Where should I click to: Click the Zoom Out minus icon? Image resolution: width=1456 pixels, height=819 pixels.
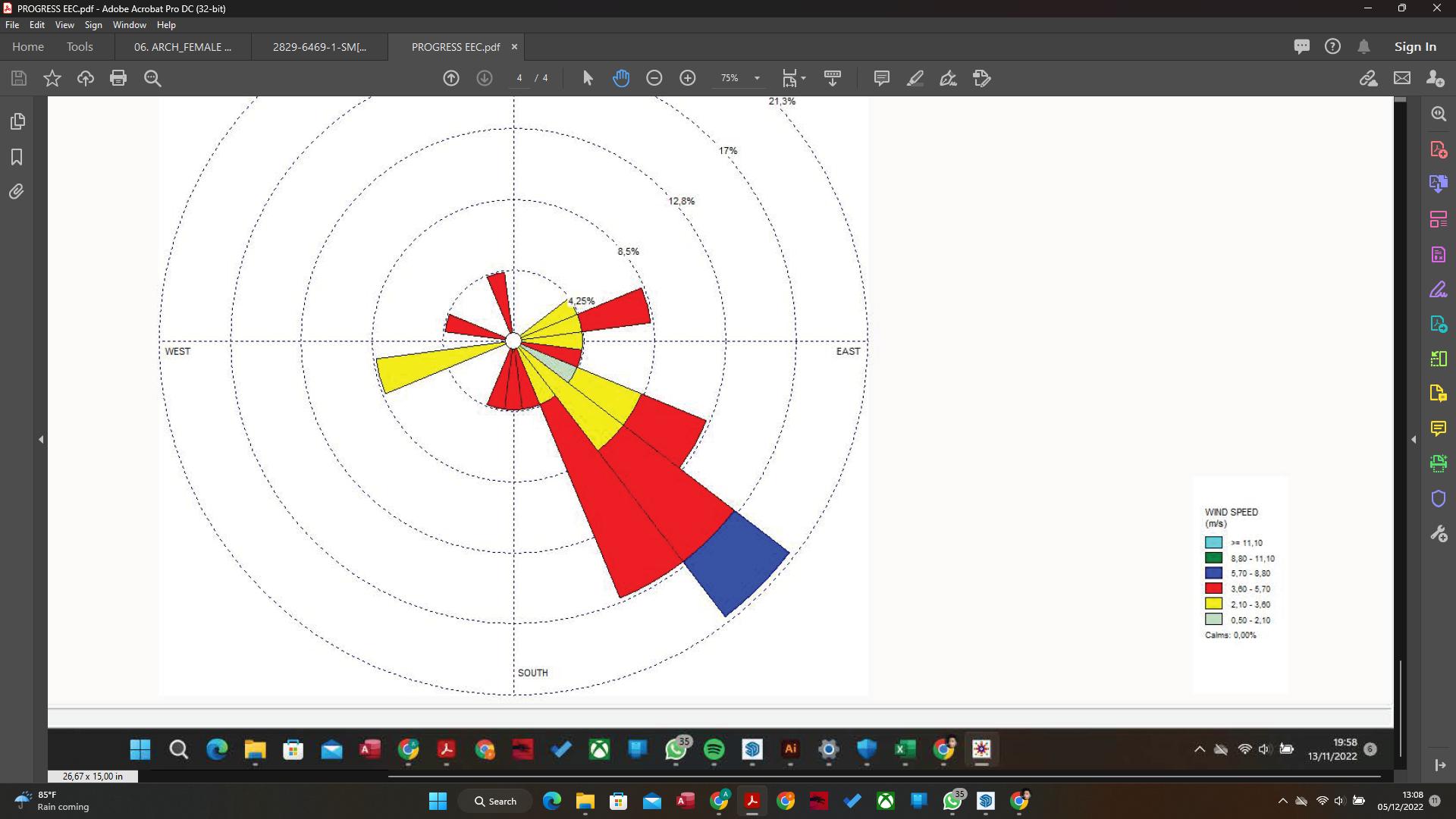click(654, 78)
